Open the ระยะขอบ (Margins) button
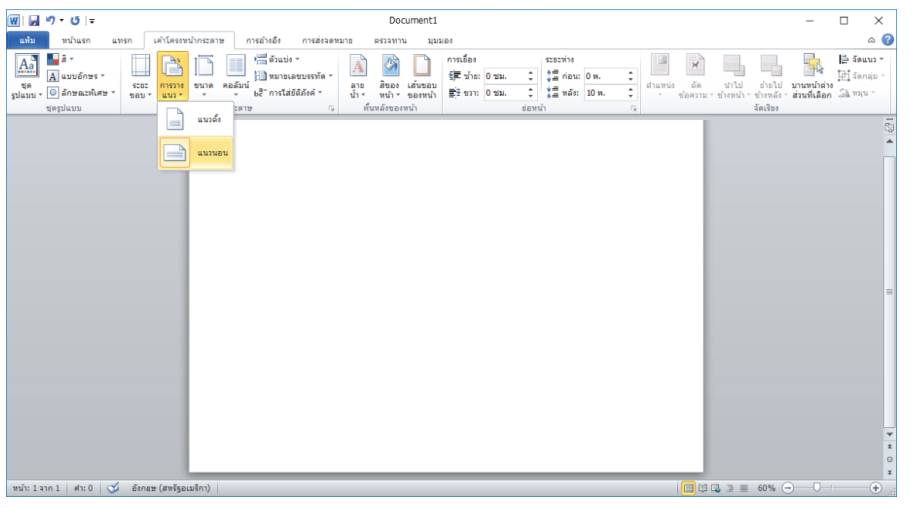 click(x=140, y=78)
